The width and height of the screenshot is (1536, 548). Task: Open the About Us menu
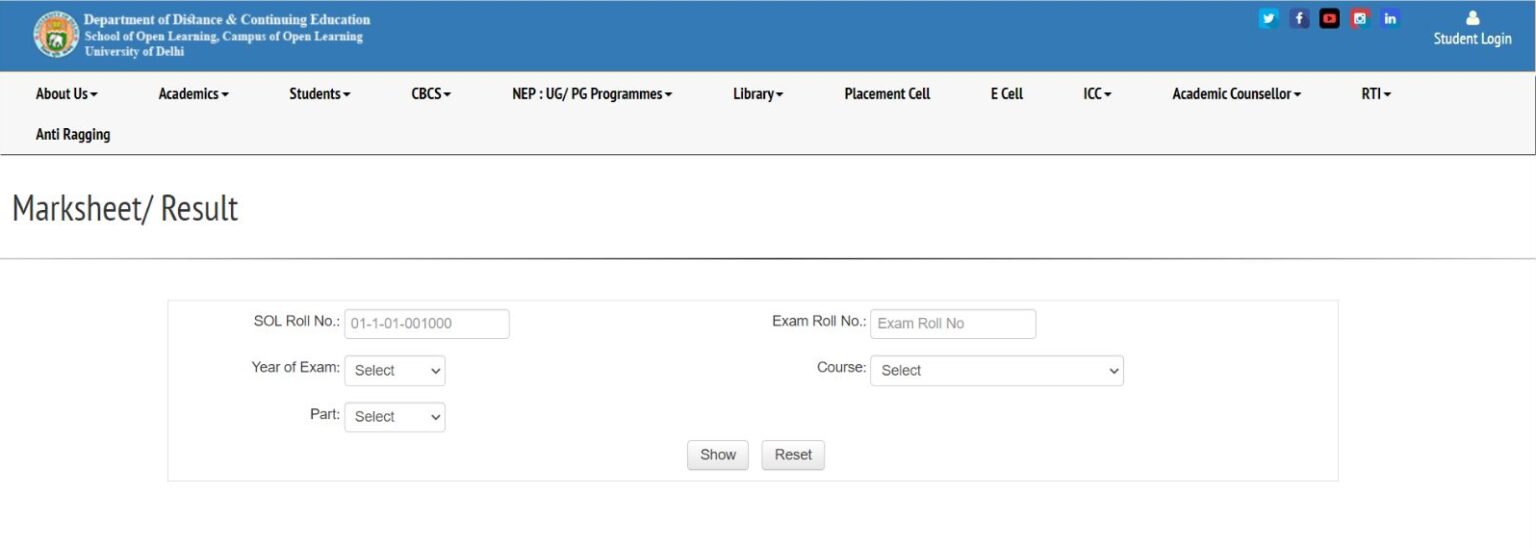[x=66, y=94]
